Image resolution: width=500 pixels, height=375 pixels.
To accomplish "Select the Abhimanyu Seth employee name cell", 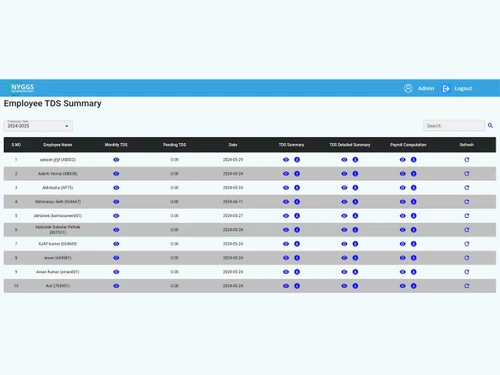I will pos(58,202).
